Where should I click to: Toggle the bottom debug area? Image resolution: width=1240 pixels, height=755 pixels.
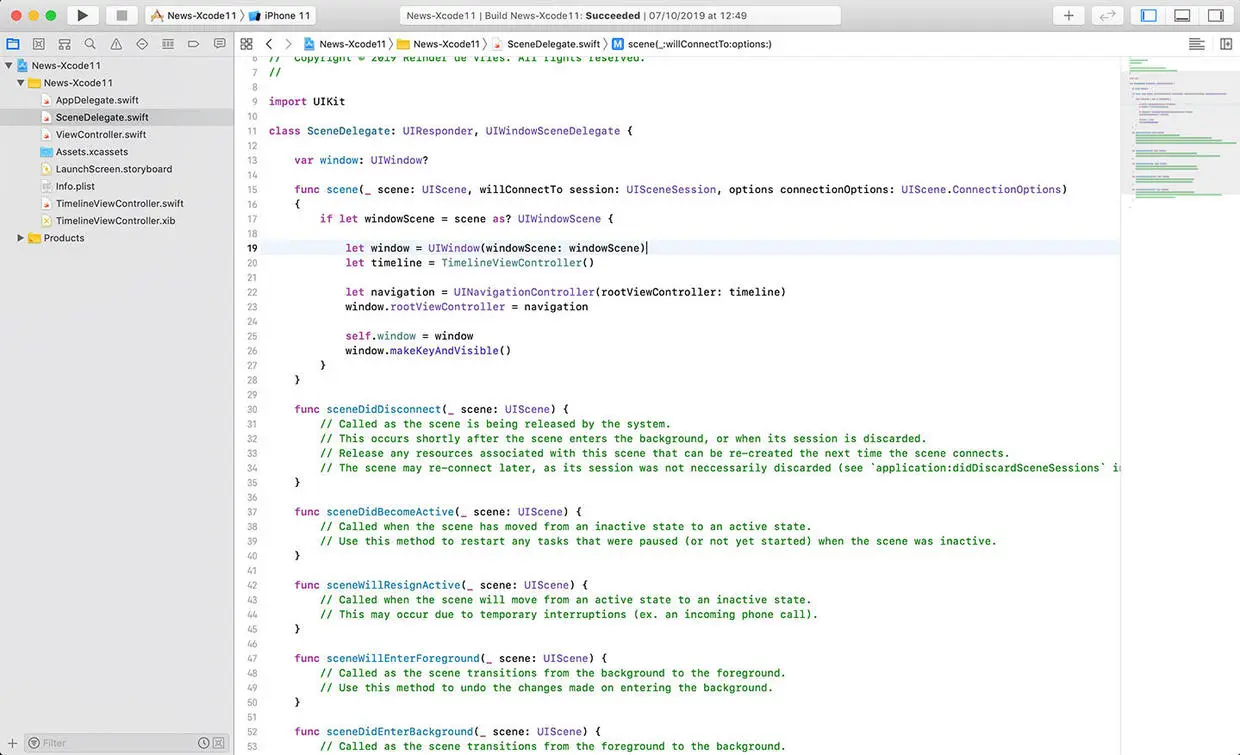[x=1182, y=16]
